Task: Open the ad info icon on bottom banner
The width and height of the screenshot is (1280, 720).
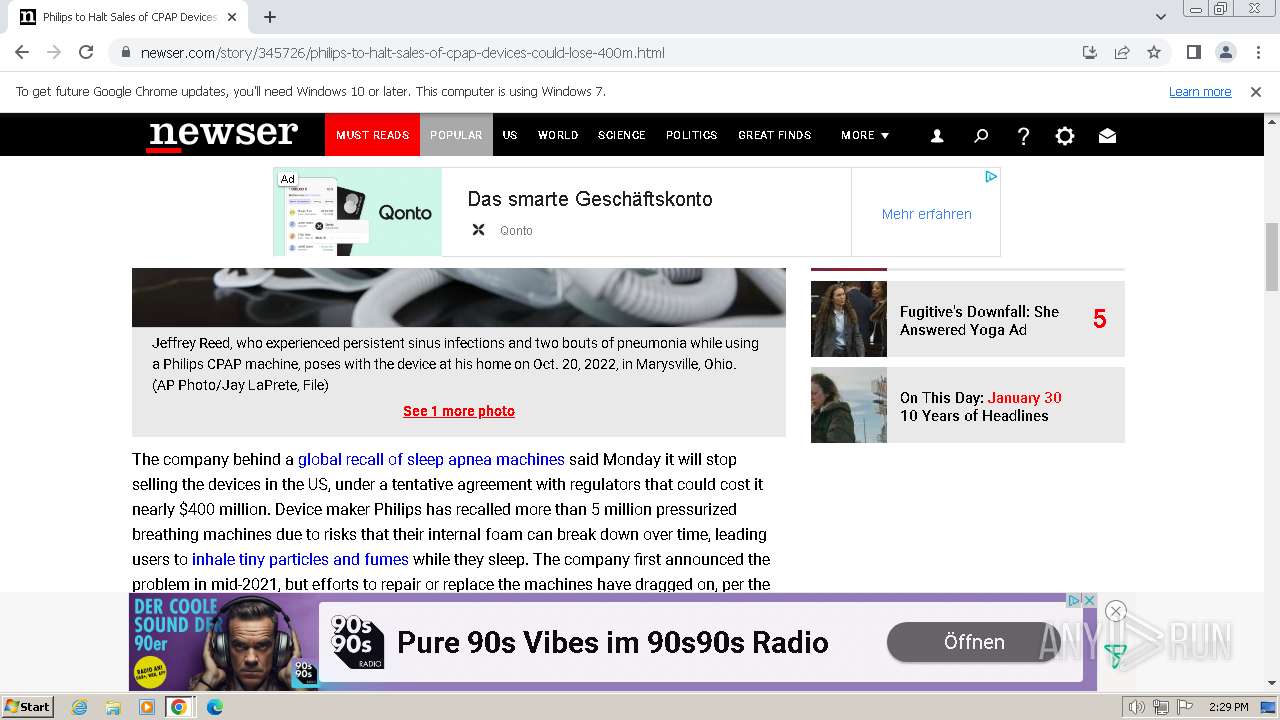Action: 1074,600
